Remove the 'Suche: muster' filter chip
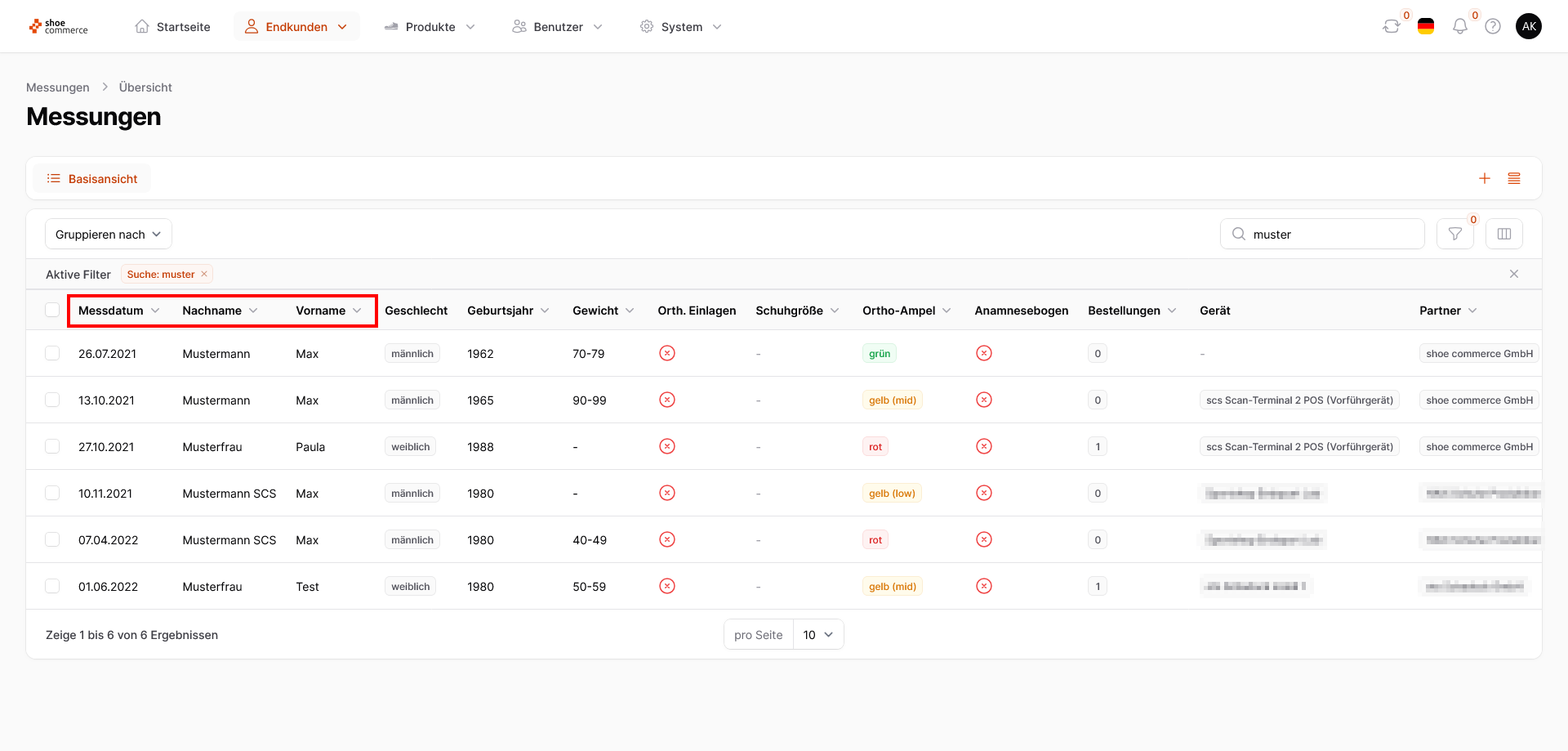This screenshot has height=751, width=1568. (204, 274)
